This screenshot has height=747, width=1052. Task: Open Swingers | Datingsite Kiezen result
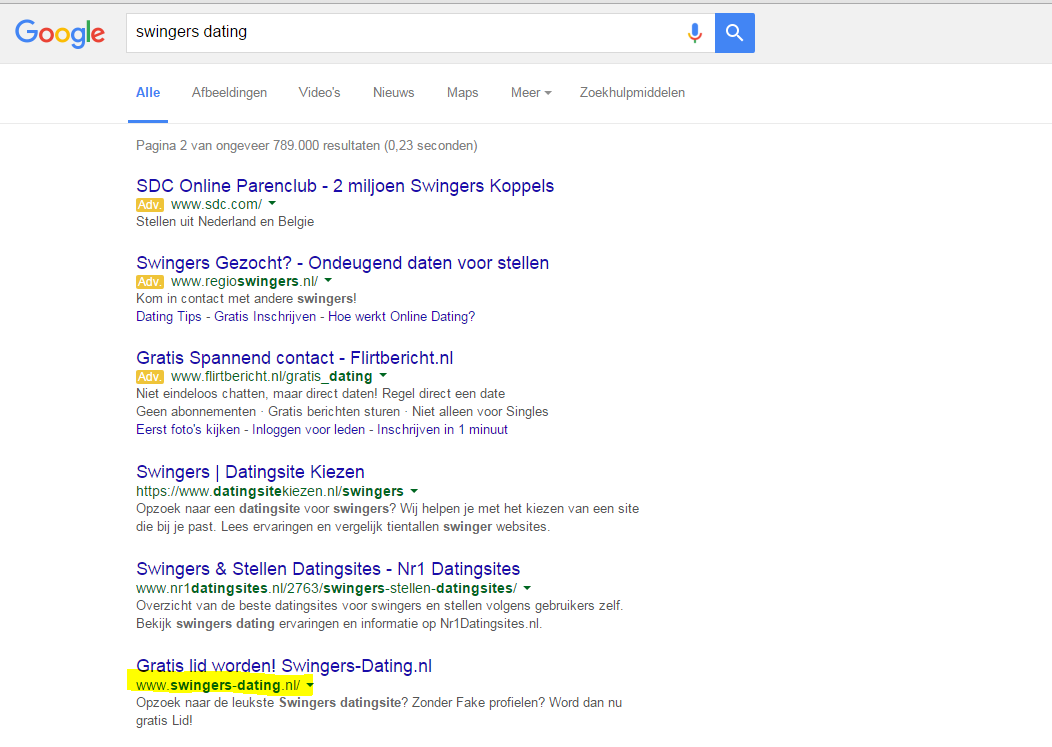pyautogui.click(x=250, y=472)
